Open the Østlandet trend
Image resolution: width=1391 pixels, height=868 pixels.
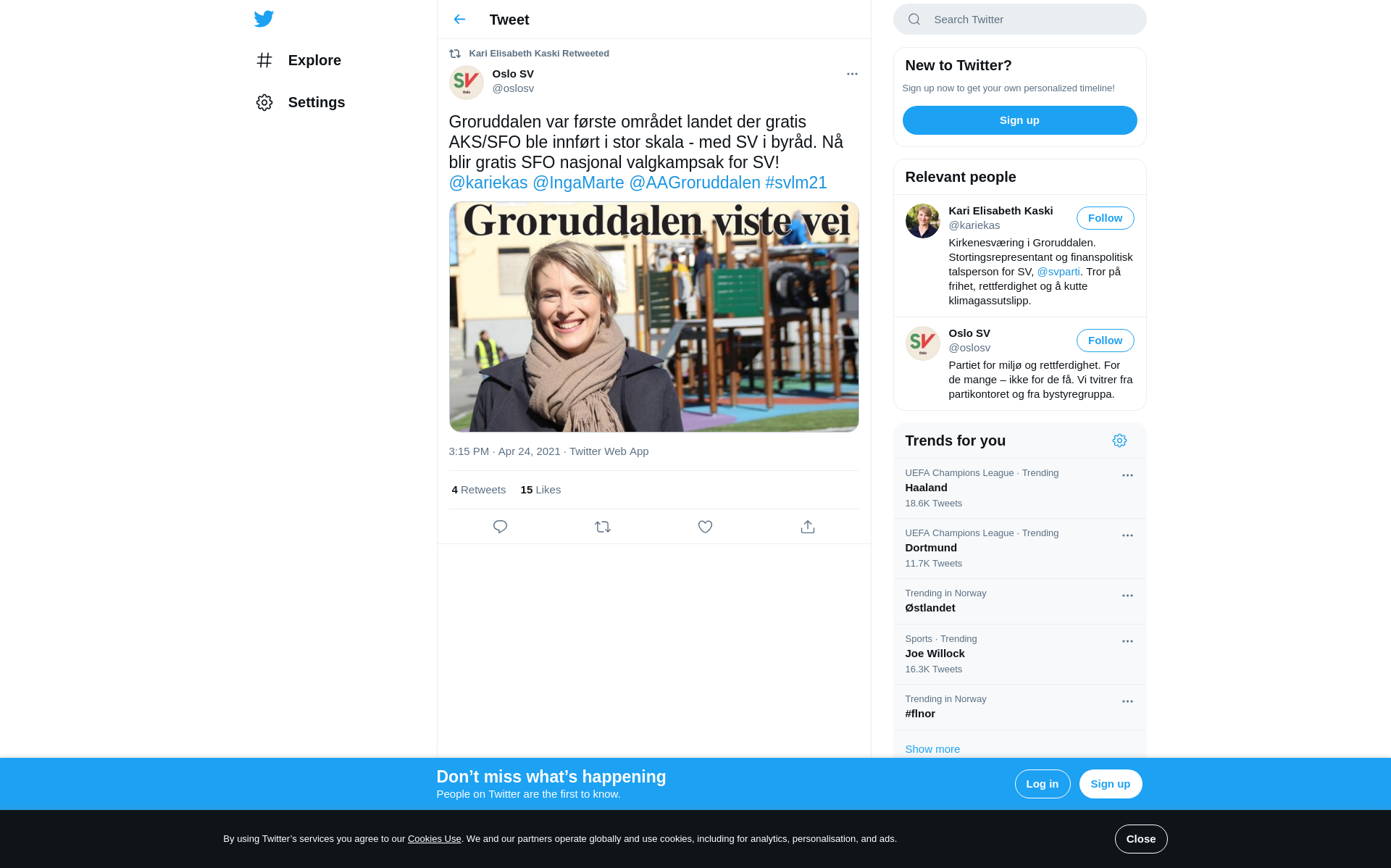(1019, 601)
